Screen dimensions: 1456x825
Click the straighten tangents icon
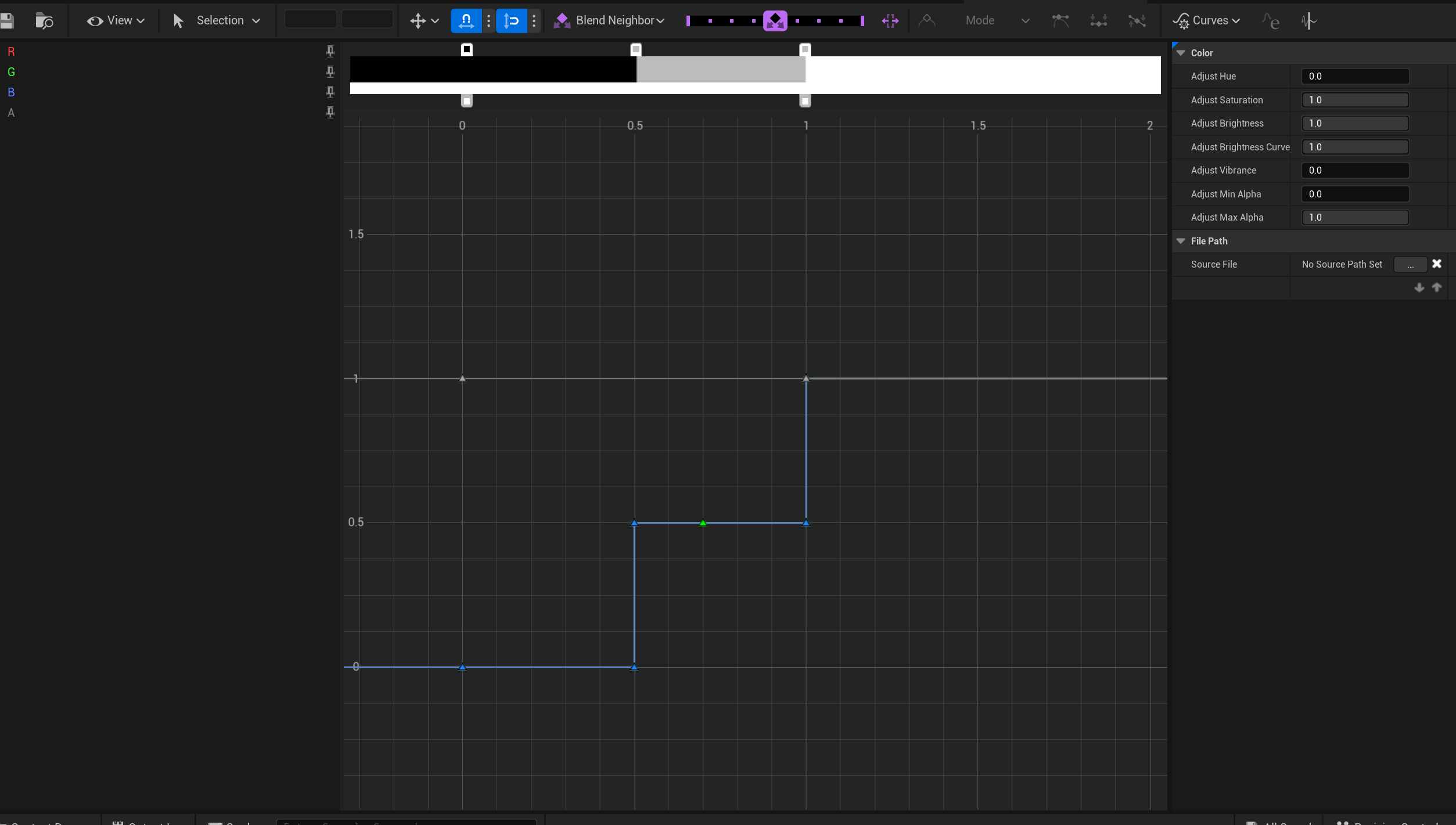tap(1137, 21)
